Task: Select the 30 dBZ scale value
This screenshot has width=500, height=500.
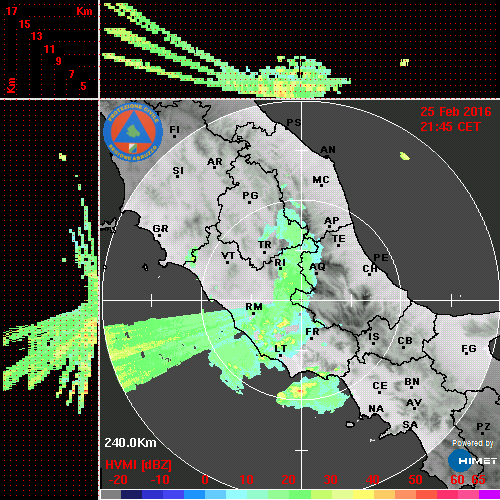Action: (x=330, y=480)
